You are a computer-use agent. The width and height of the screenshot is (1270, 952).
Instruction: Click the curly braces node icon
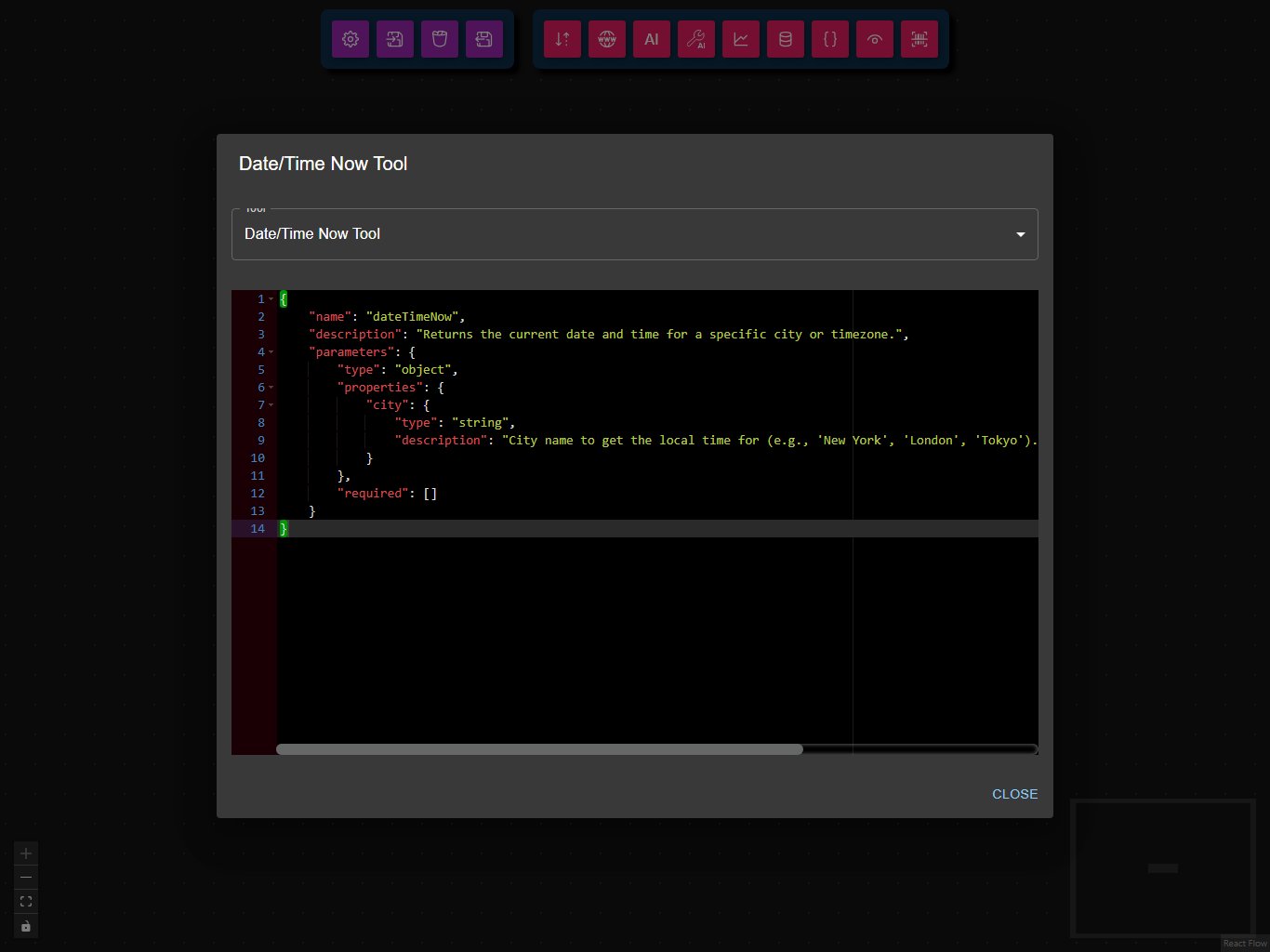pos(830,39)
